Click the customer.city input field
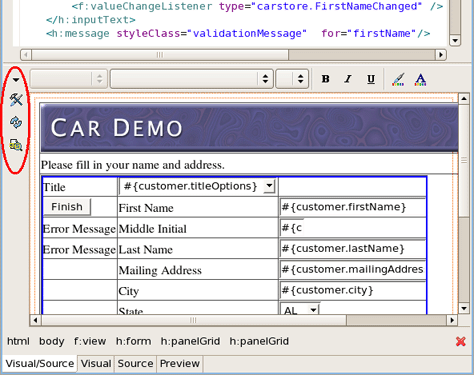This screenshot has width=474, height=375. click(x=353, y=290)
